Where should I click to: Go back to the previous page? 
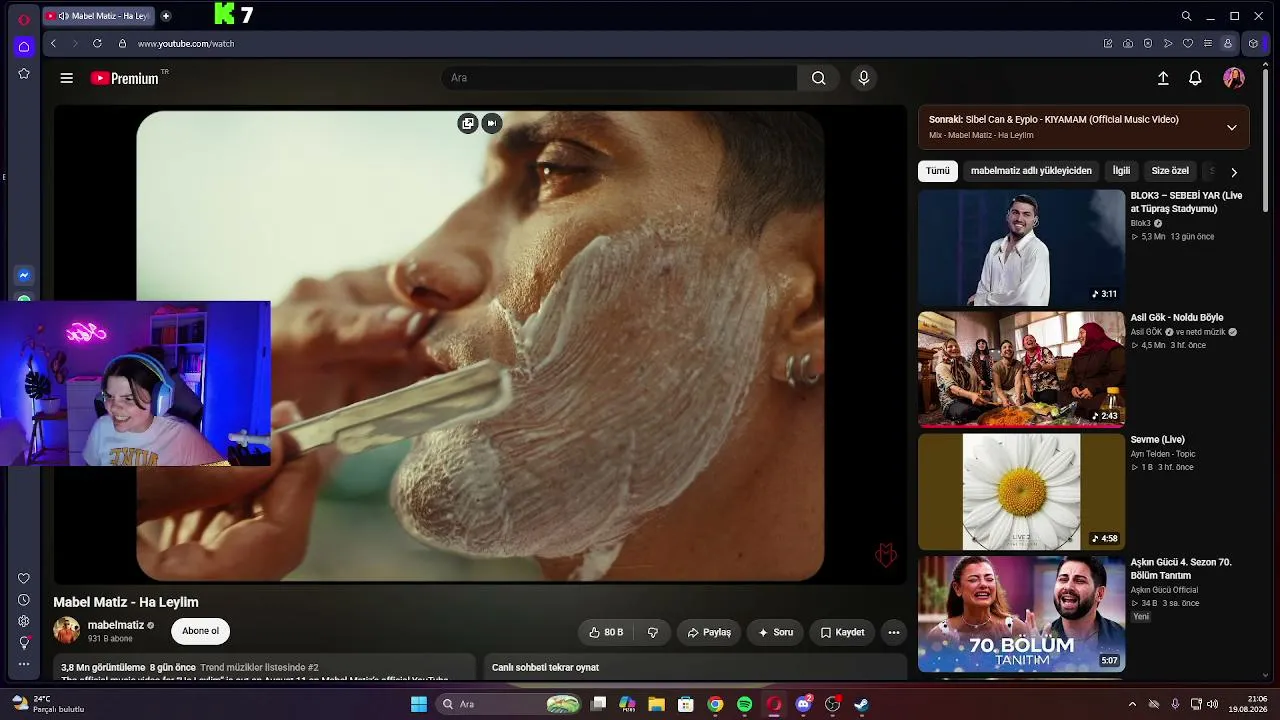(53, 44)
